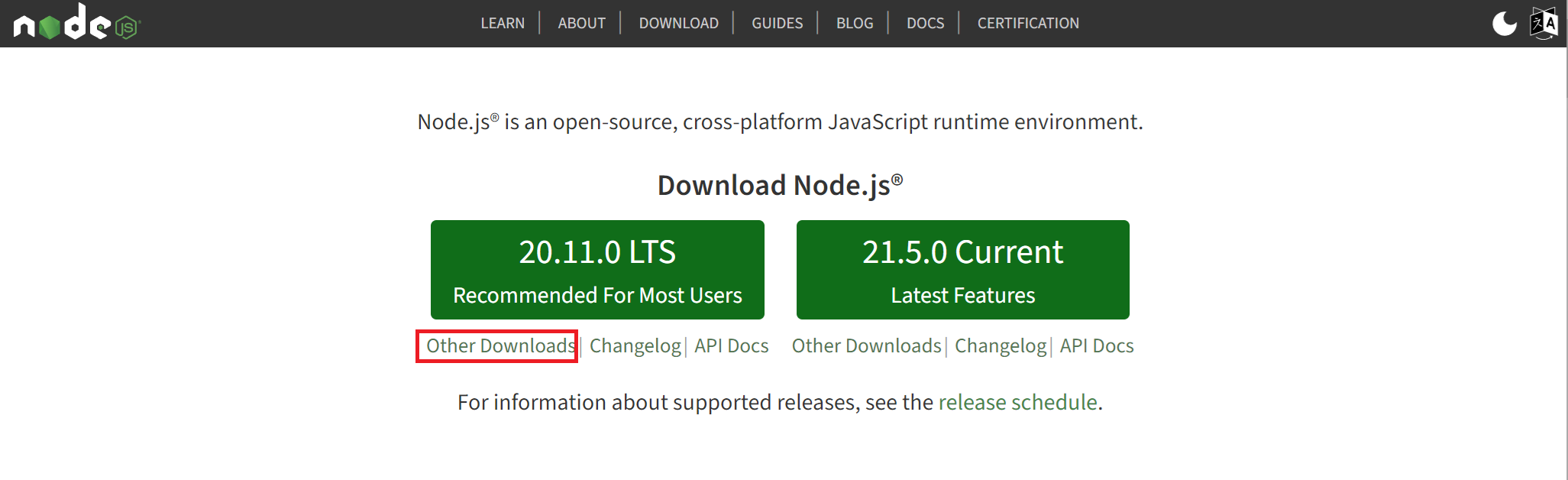Viewport: 1568px width, 480px height.
Task: Click the open-source runtime description text
Action: pyautogui.click(x=780, y=122)
